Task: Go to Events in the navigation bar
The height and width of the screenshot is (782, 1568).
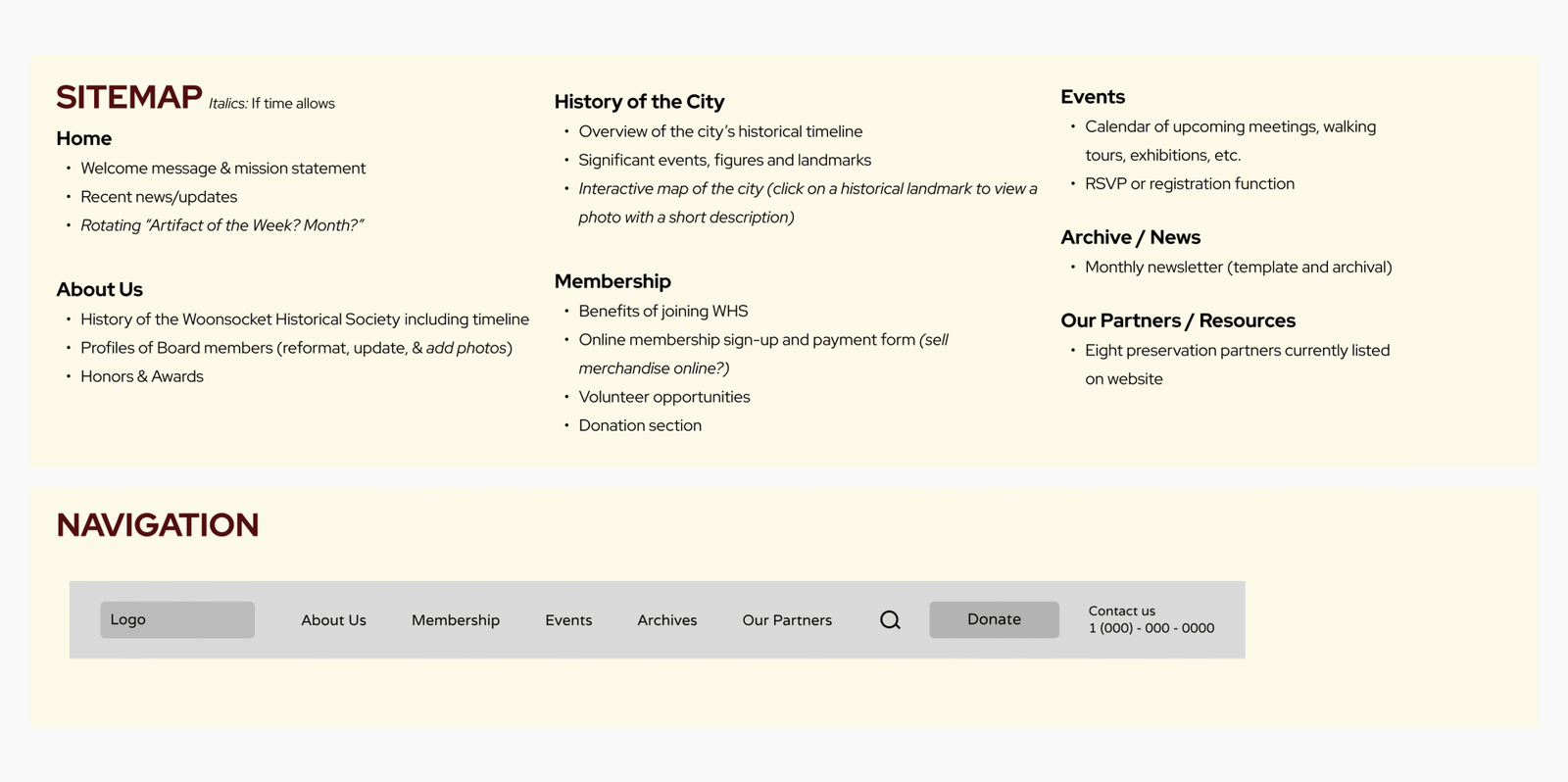Action: (568, 620)
